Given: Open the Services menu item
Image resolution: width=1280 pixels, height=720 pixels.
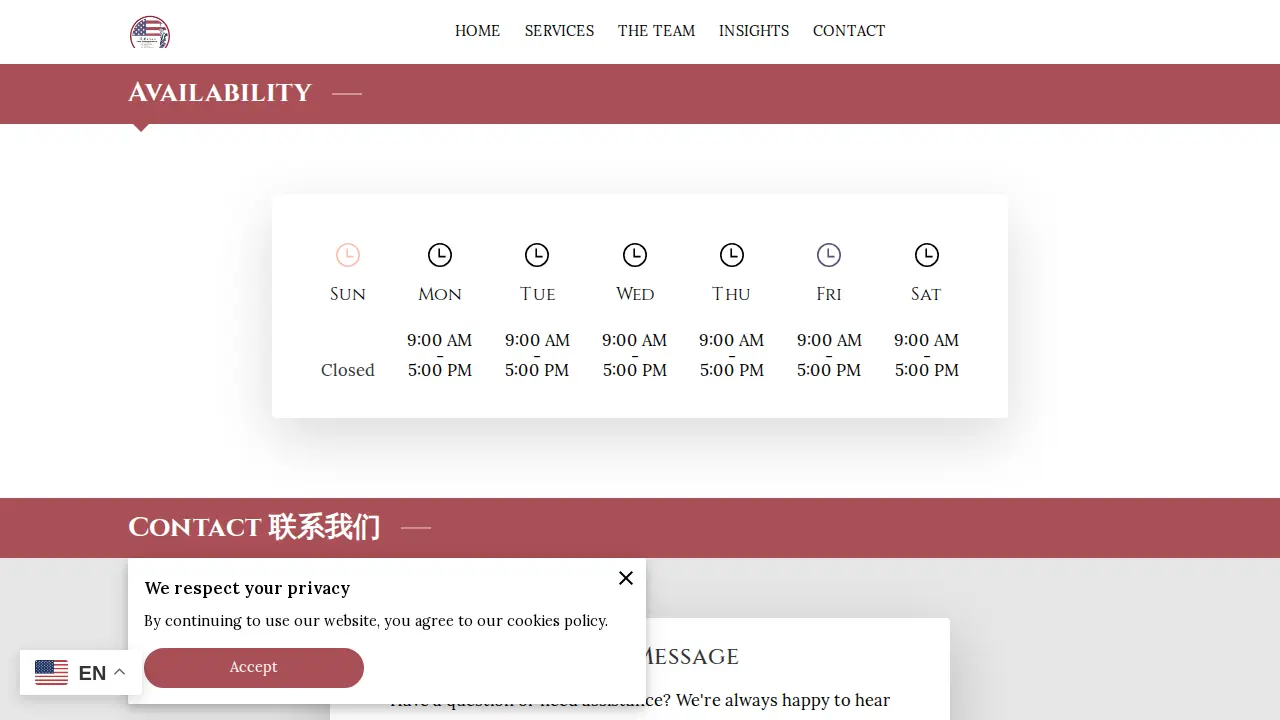Looking at the screenshot, I should pyautogui.click(x=559, y=31).
